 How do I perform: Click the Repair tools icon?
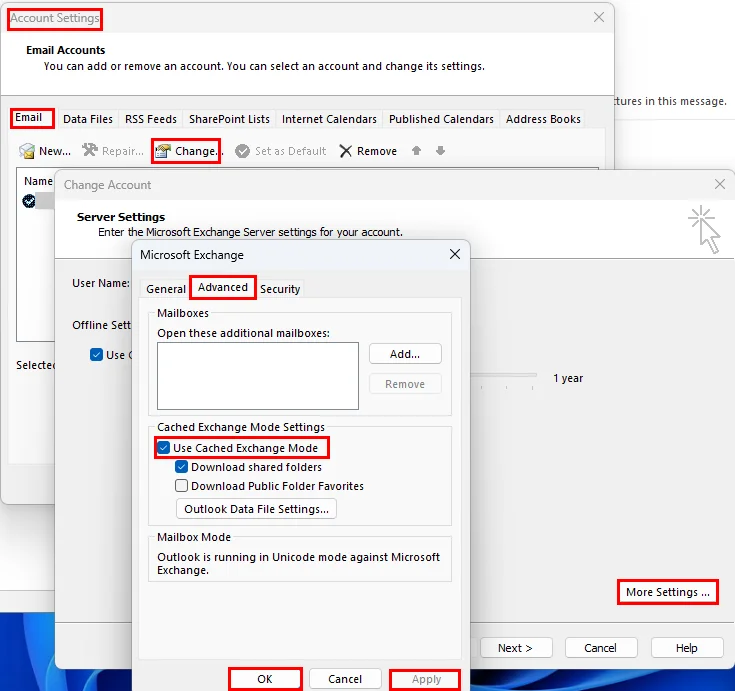pyautogui.click(x=90, y=150)
